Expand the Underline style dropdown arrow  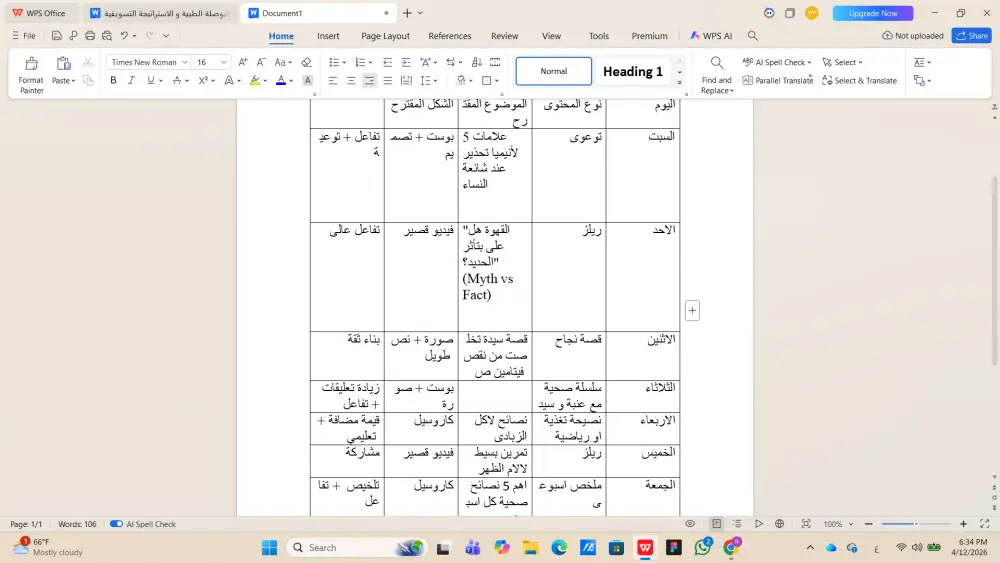coord(161,80)
